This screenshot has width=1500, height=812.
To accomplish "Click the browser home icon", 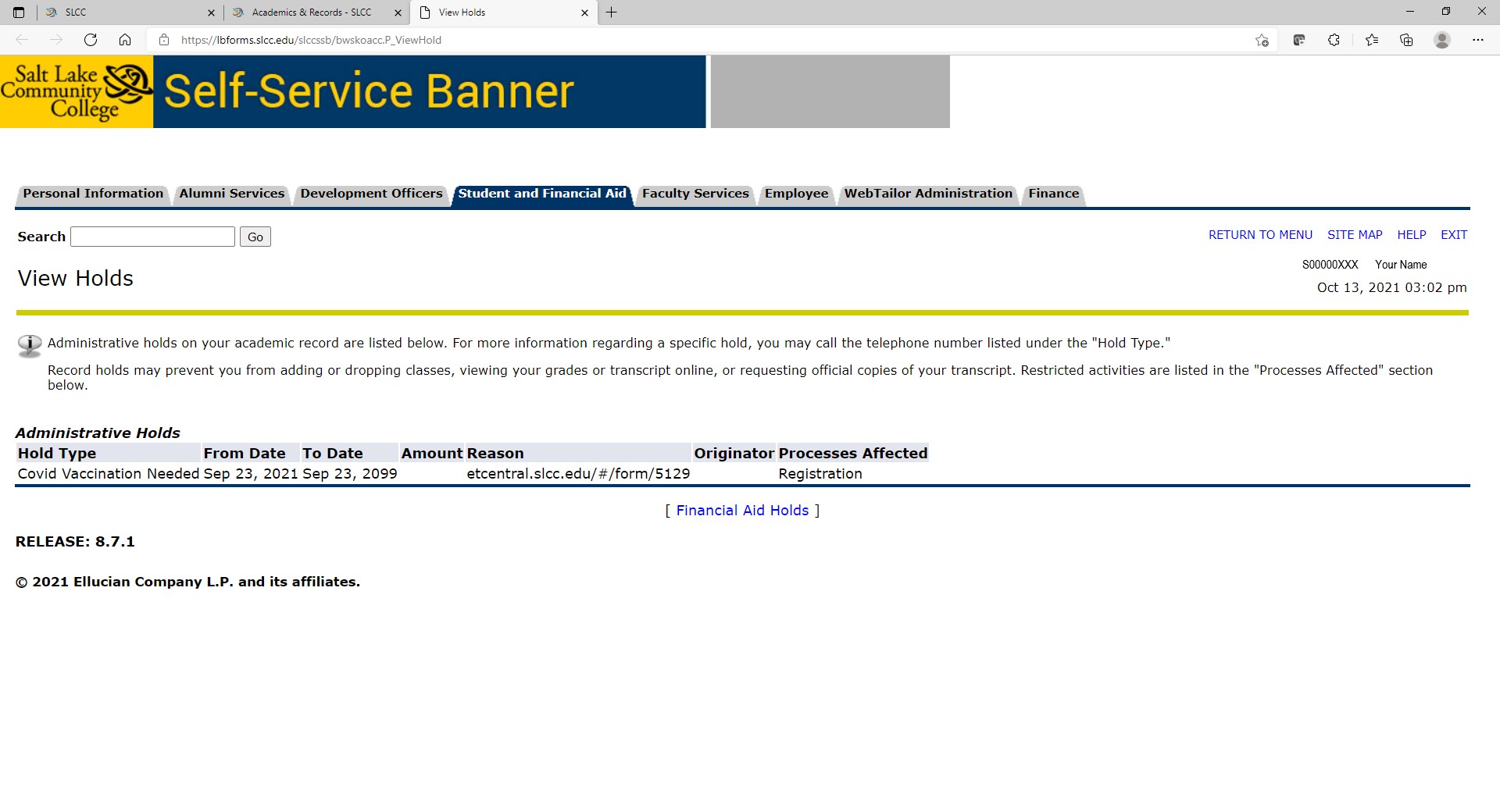I will [125, 40].
